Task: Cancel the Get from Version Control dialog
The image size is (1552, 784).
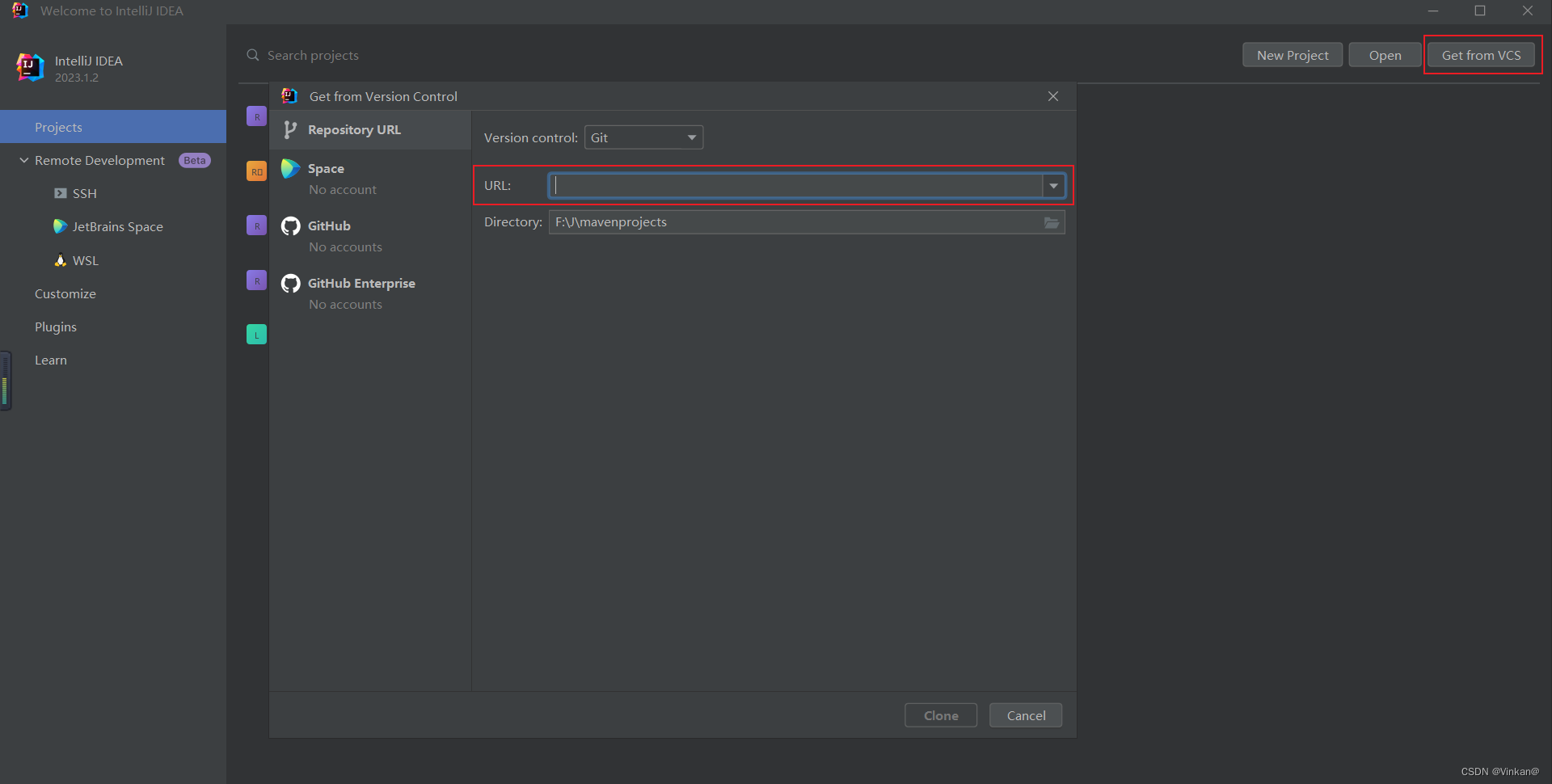Action: point(1025,714)
